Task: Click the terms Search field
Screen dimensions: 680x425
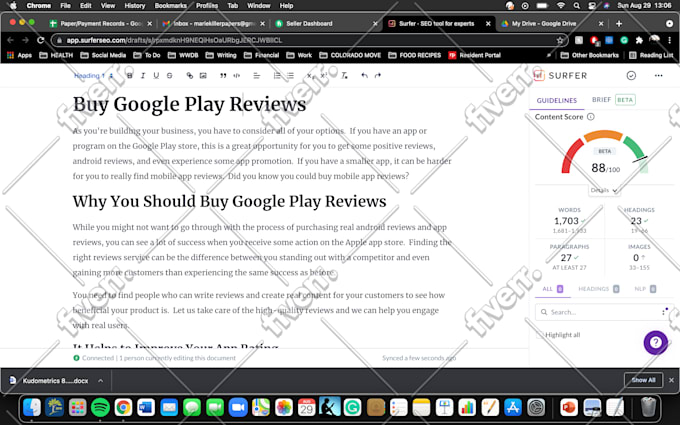Action: [603, 312]
